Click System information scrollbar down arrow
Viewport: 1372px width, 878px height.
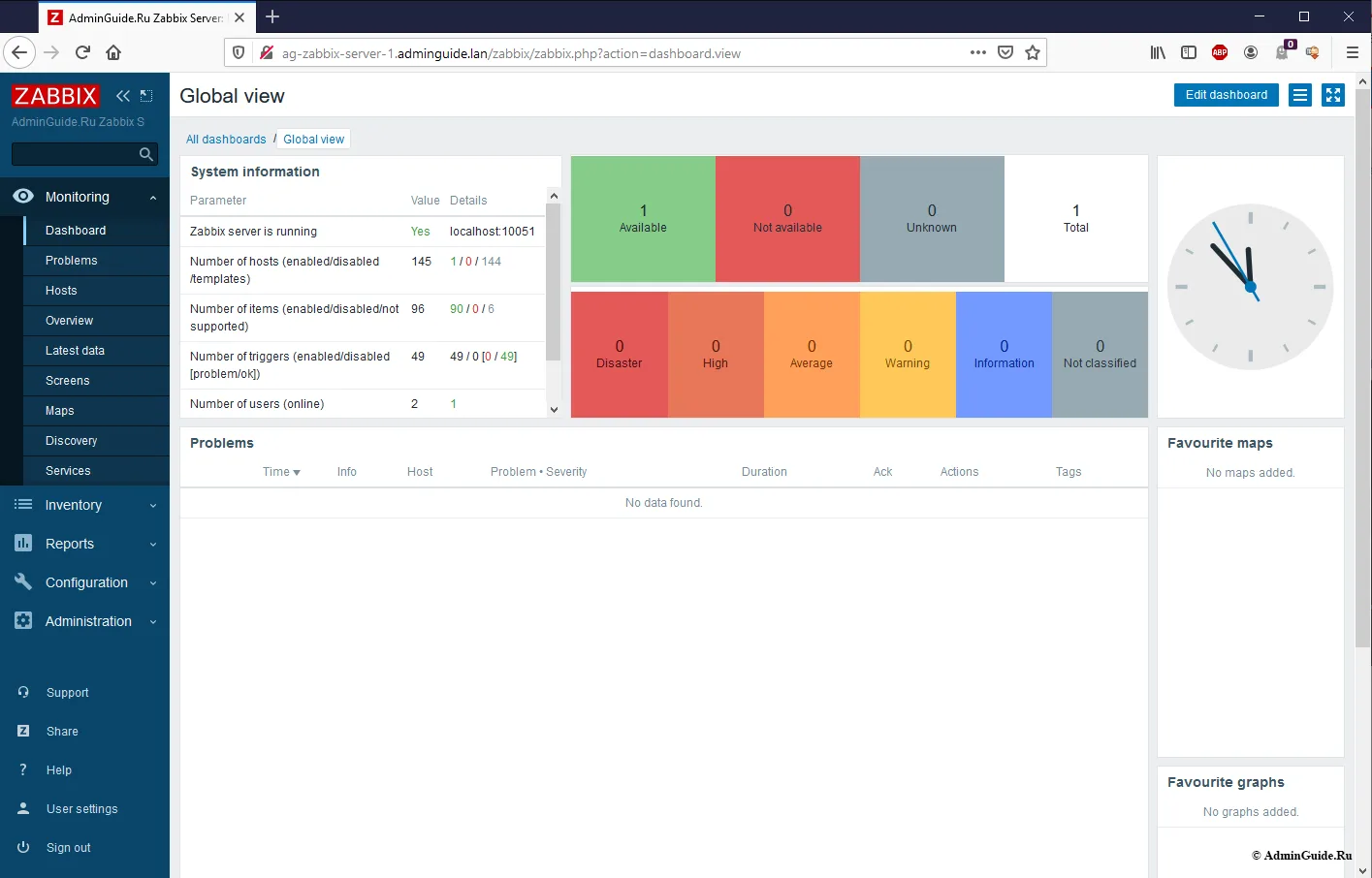tap(554, 410)
